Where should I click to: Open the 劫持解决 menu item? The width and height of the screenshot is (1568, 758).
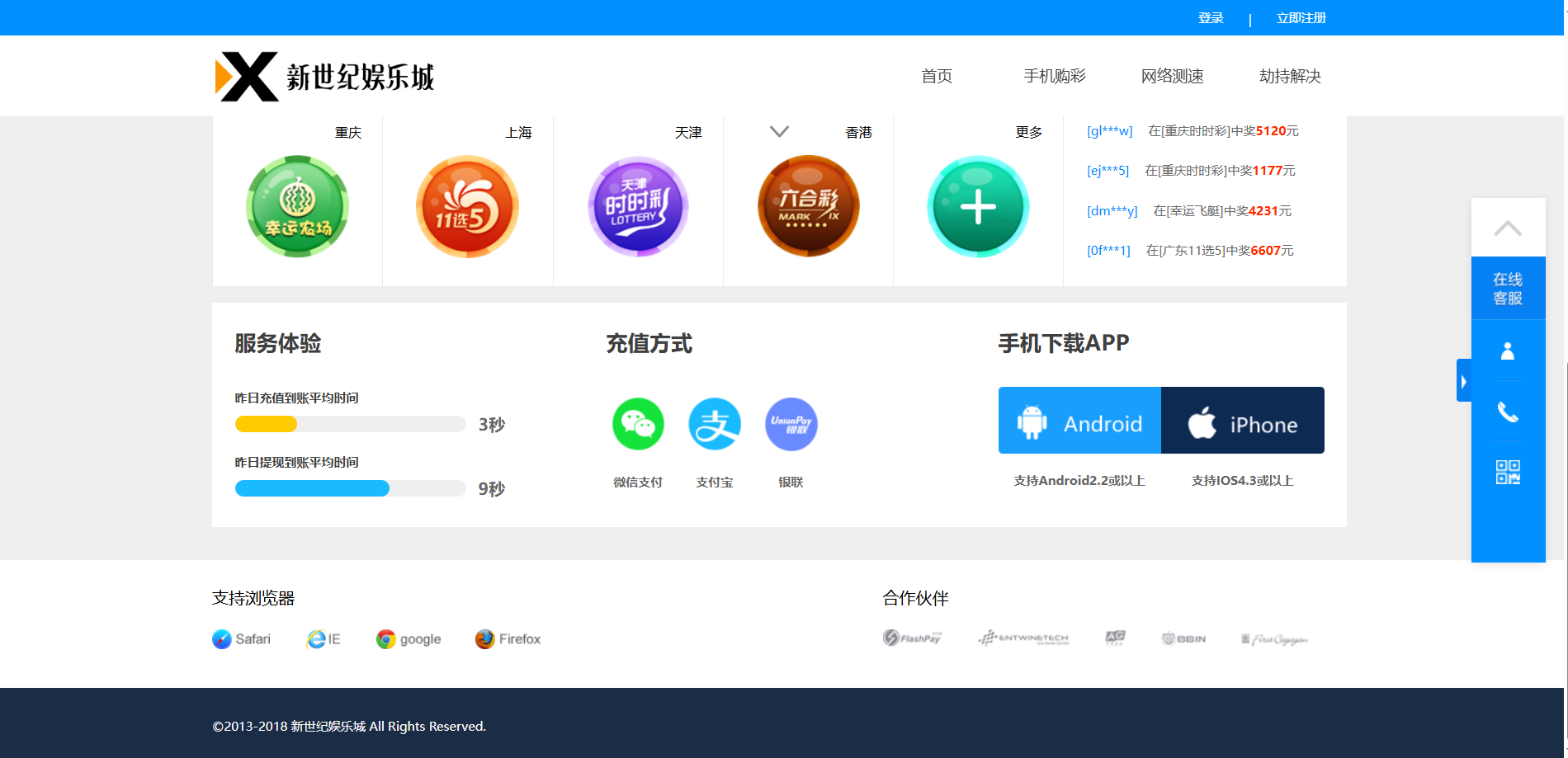[1290, 76]
